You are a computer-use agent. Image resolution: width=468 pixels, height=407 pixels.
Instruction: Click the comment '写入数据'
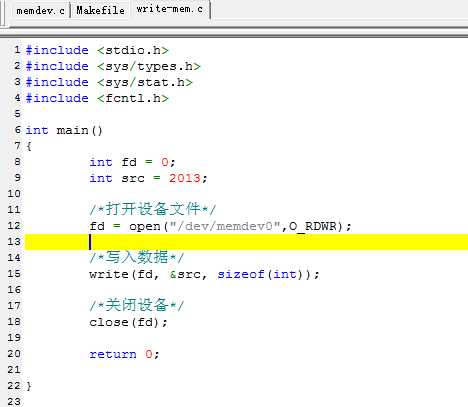click(137, 257)
